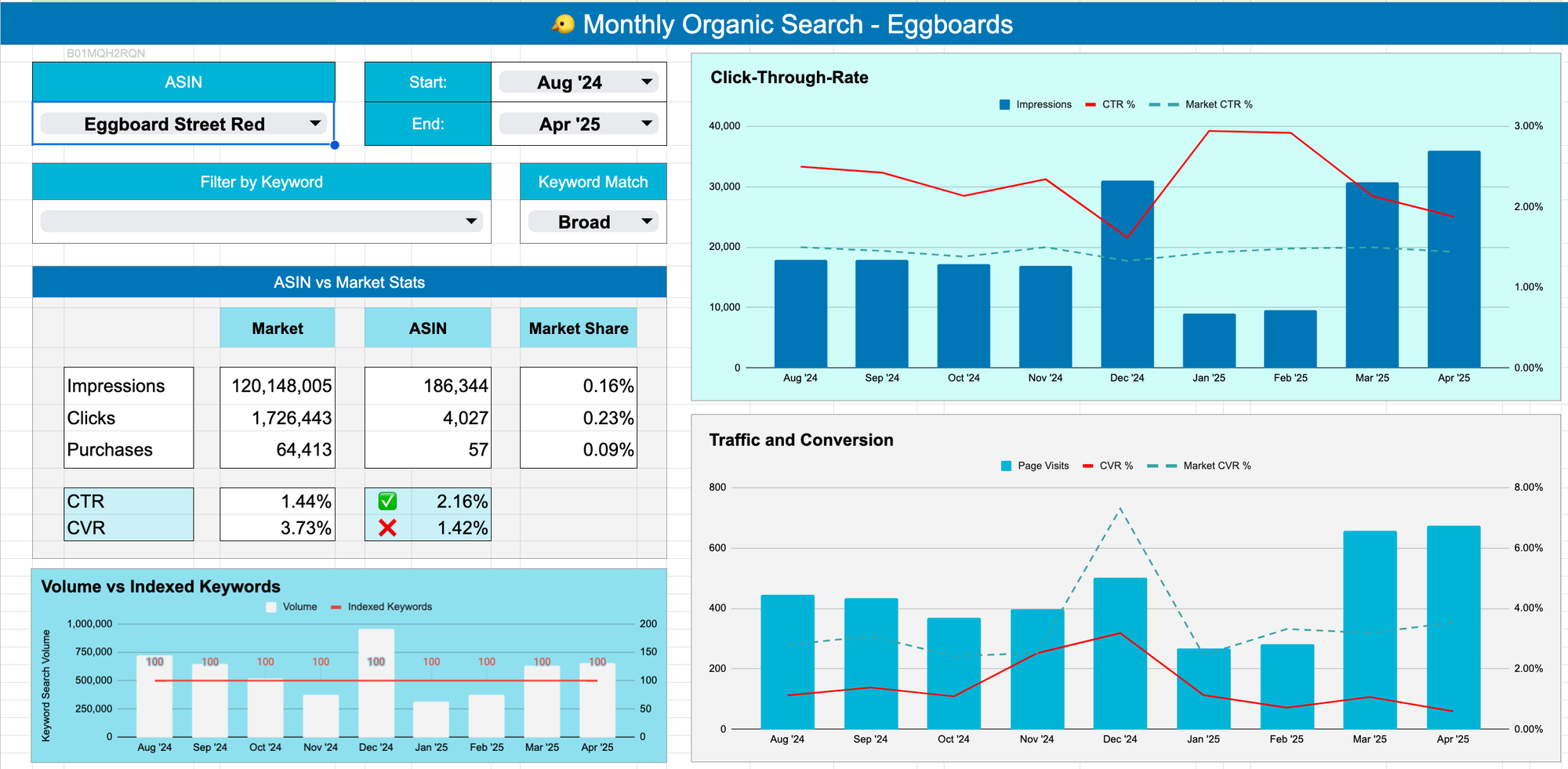The height and width of the screenshot is (769, 1568).
Task: Select the Market Share column header
Action: pyautogui.click(x=579, y=328)
